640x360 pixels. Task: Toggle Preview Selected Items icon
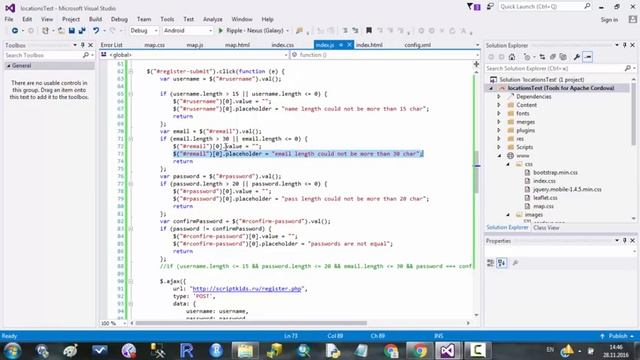tap(588, 57)
